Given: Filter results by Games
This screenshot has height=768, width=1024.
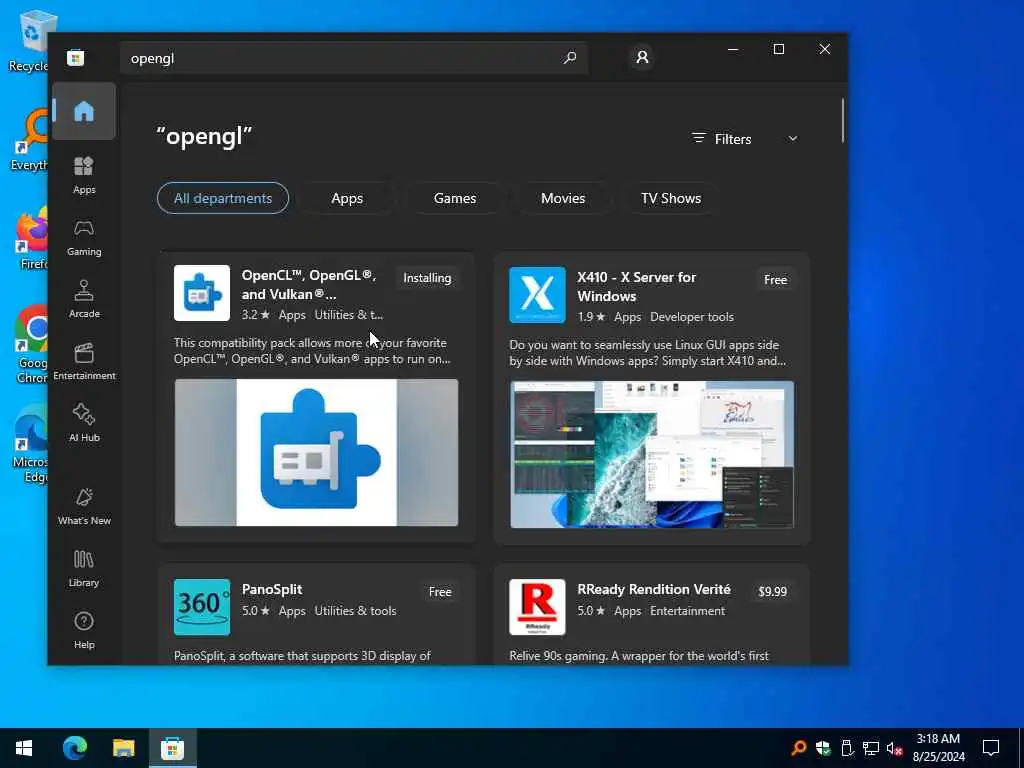Looking at the screenshot, I should [x=455, y=198].
